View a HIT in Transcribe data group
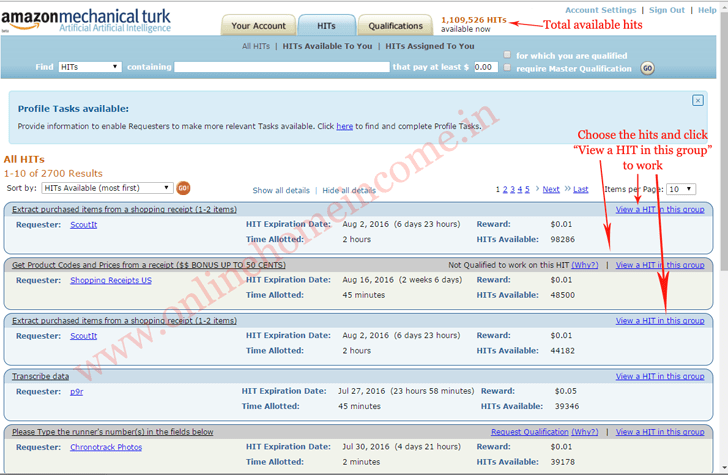 [660, 376]
